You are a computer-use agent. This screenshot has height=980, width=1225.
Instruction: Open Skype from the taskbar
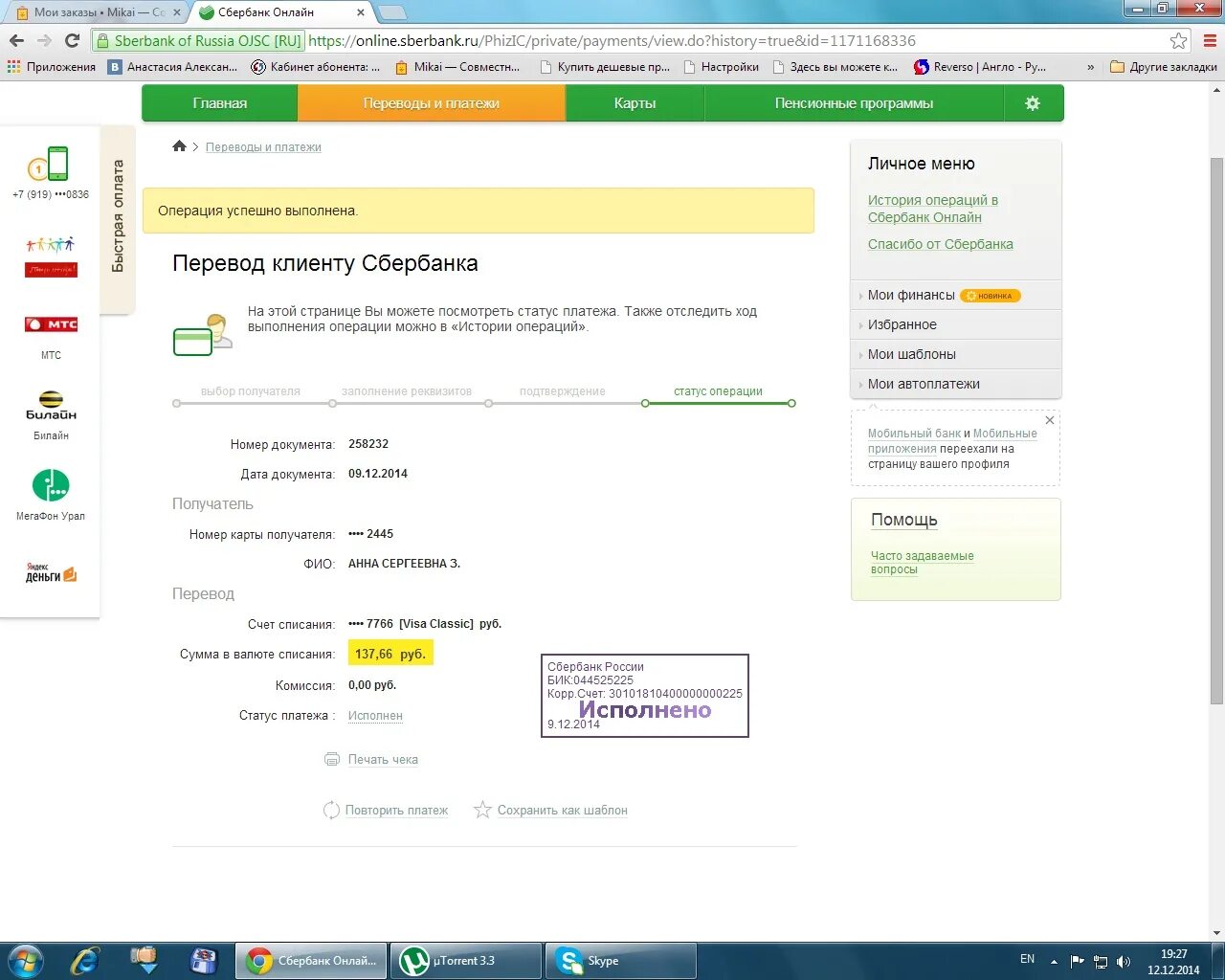(621, 961)
